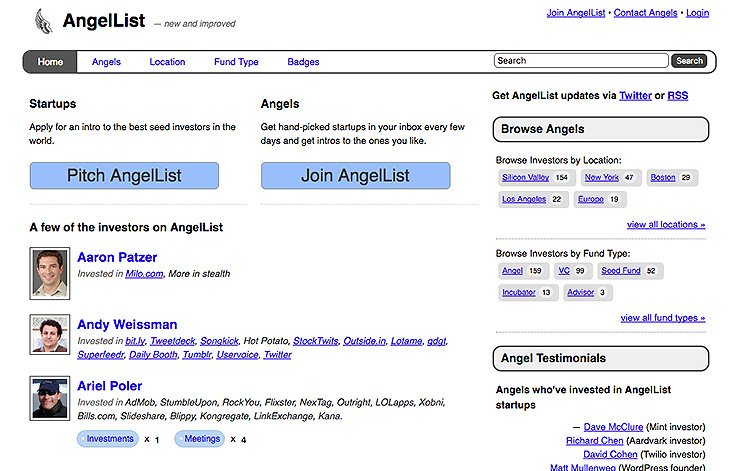Open view all locations link
This screenshot has width=750, height=471.
tap(666, 224)
